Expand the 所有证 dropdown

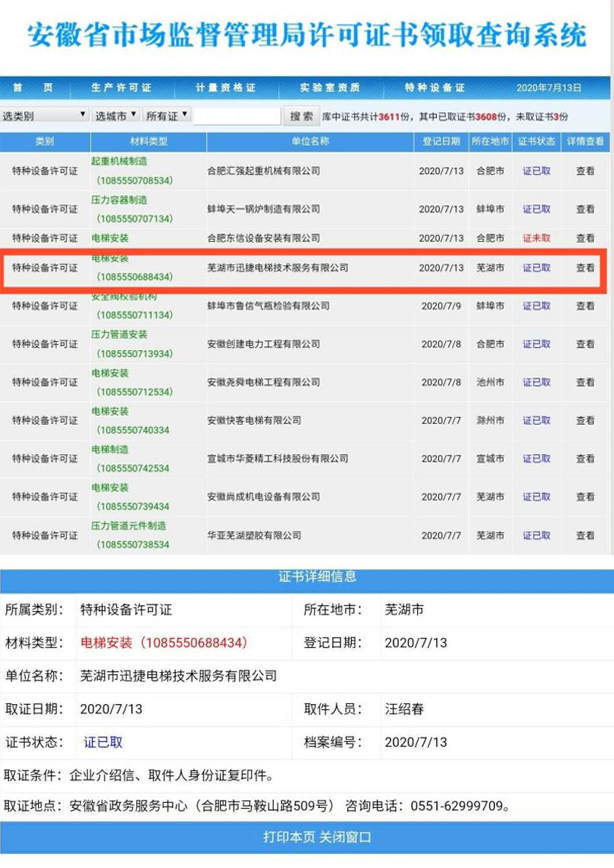[x=167, y=116]
